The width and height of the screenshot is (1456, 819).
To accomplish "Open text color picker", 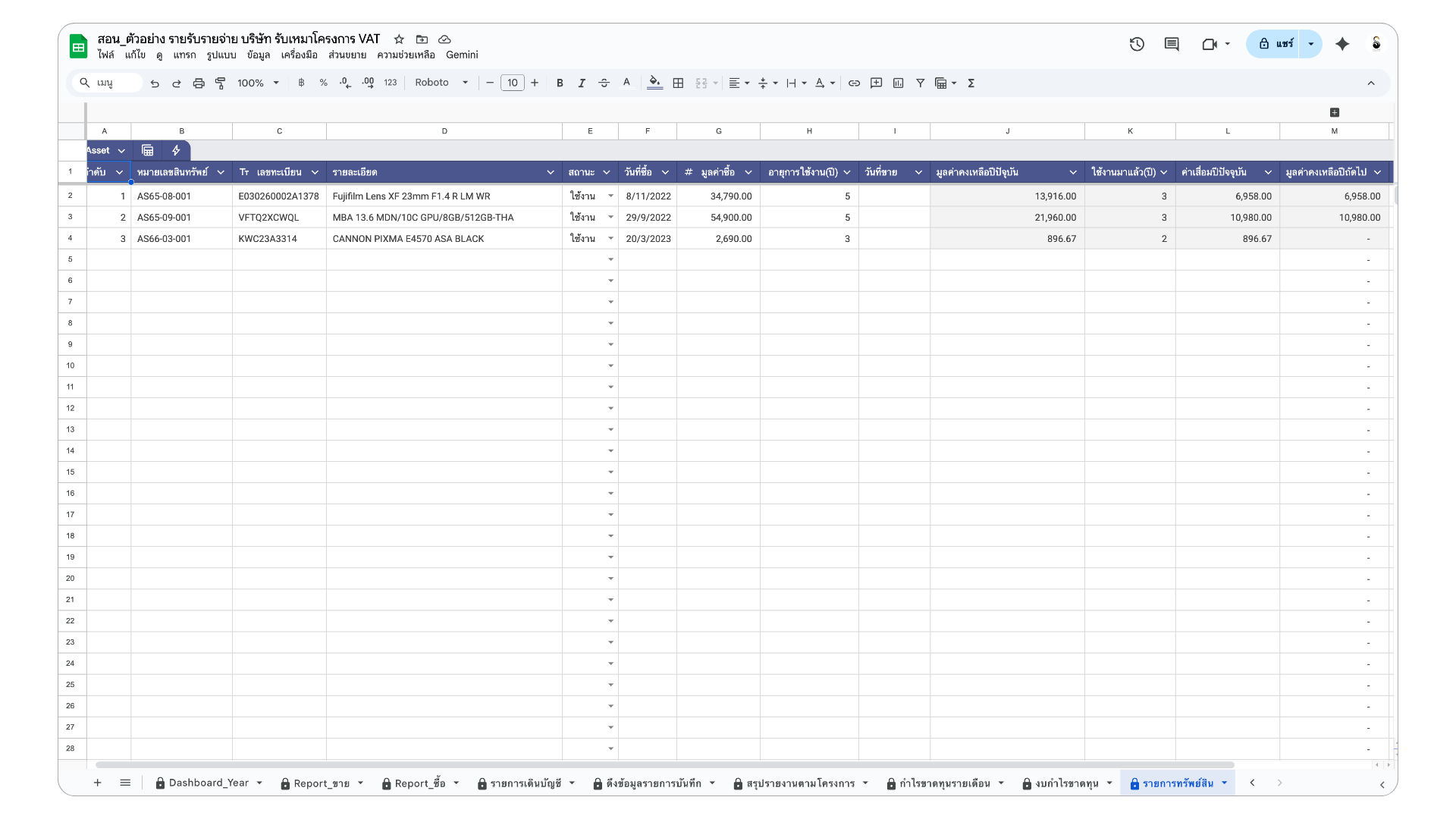I will (x=626, y=83).
